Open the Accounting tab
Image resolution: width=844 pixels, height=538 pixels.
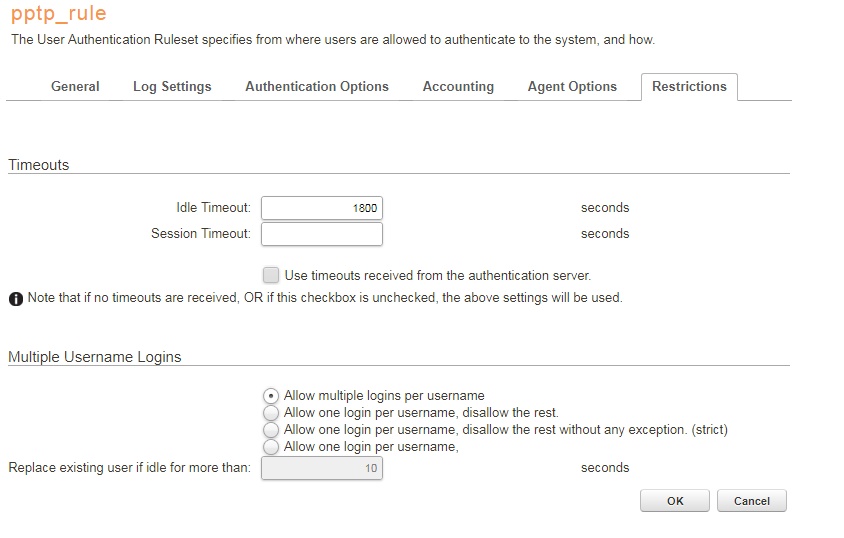tap(458, 87)
